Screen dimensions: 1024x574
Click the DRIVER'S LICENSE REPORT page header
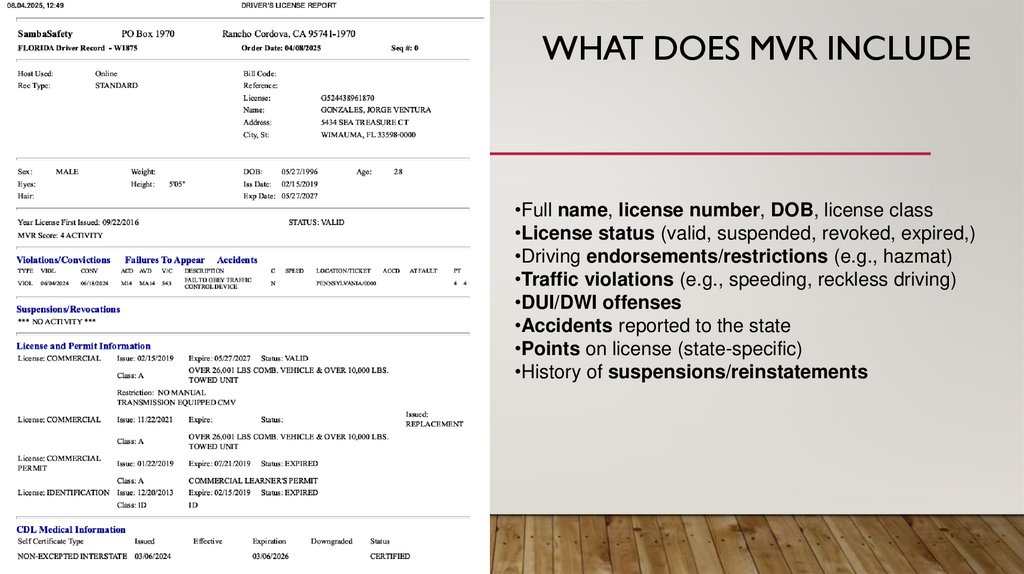pos(289,5)
